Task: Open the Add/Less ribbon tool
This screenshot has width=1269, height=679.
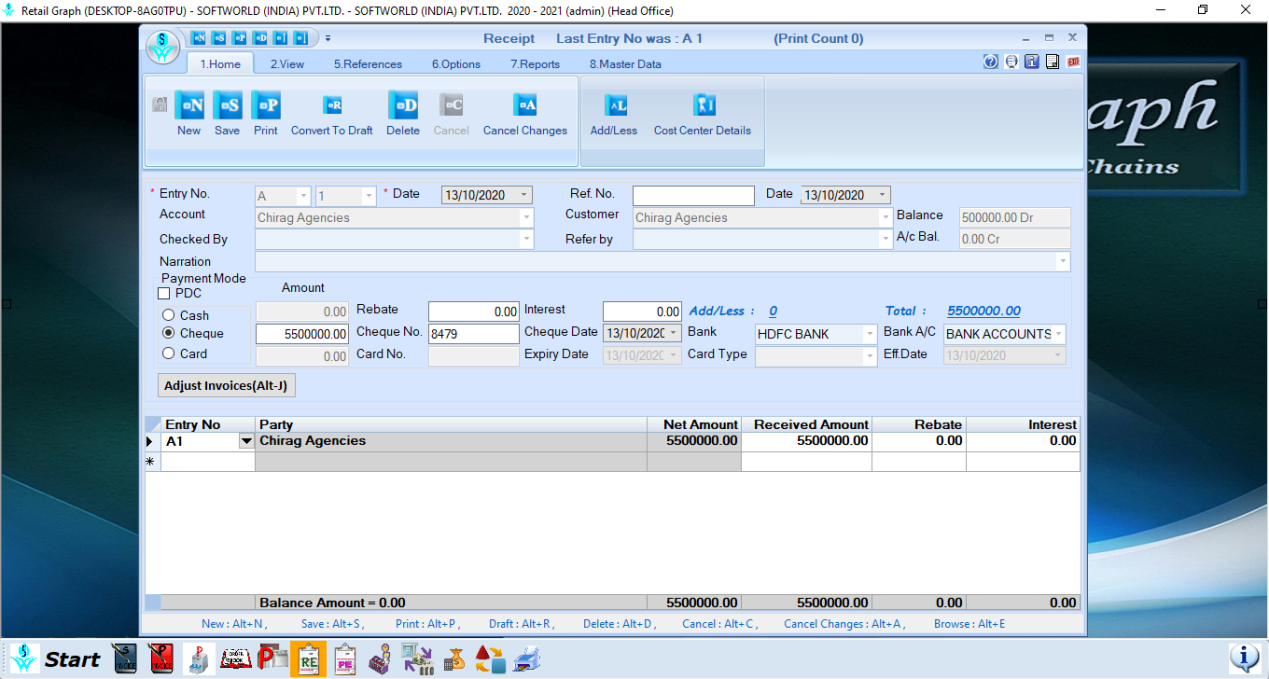Action: tap(617, 105)
